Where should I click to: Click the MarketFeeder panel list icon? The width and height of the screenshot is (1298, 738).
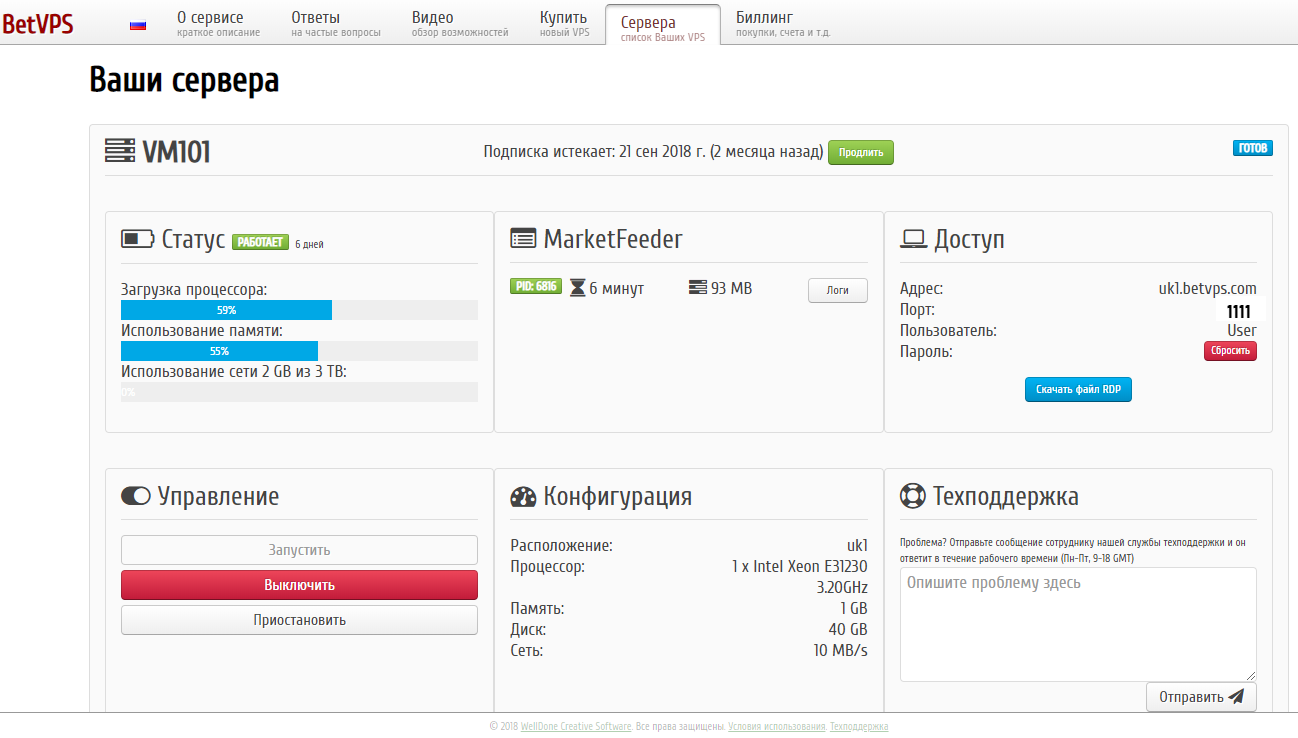coord(523,239)
